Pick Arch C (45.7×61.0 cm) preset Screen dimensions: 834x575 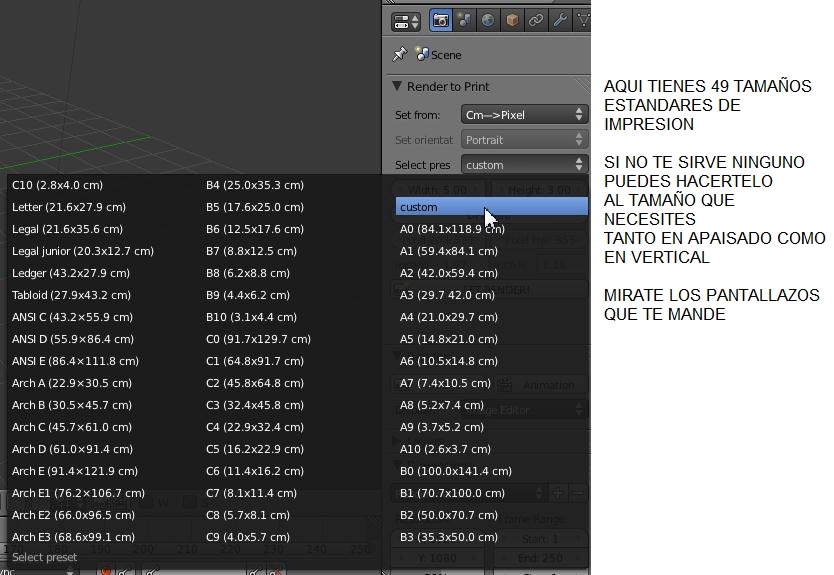click(x=72, y=427)
